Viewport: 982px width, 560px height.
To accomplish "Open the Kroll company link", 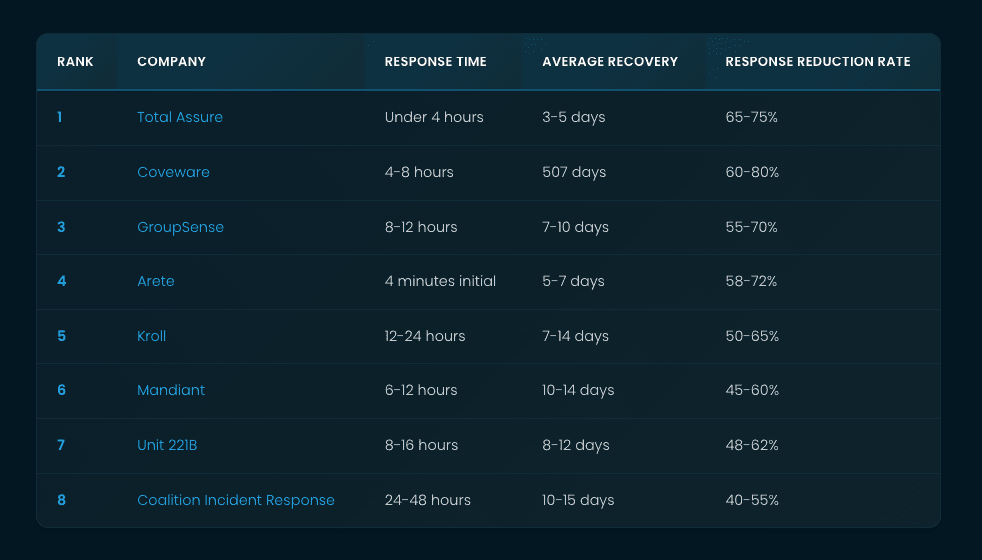I will (152, 336).
